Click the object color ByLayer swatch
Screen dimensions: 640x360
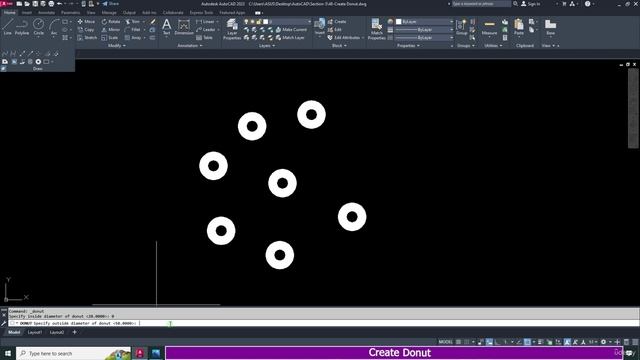tap(399, 21)
